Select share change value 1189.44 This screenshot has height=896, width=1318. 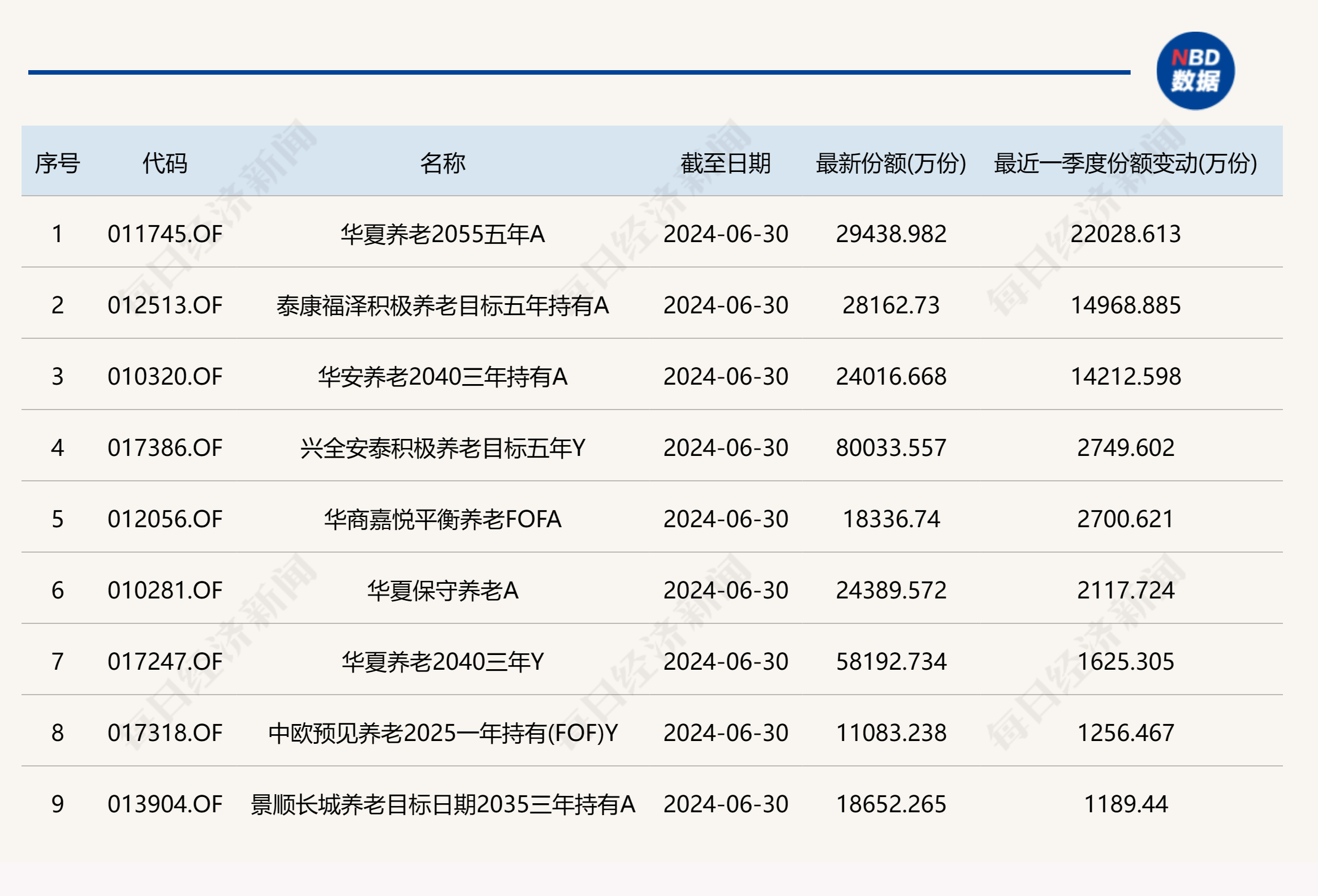pyautogui.click(x=1125, y=804)
